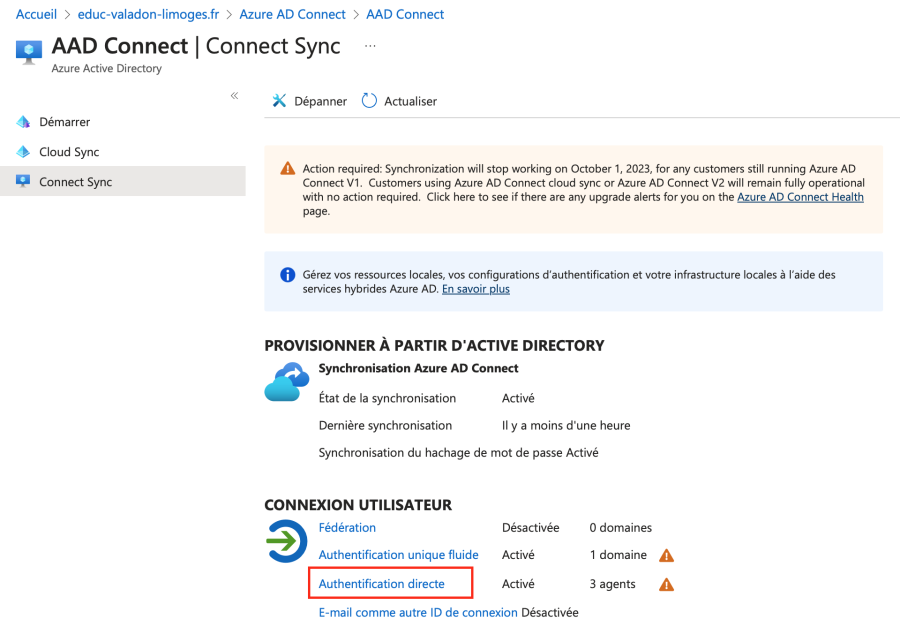This screenshot has width=900, height=642.
Task: Open E-mail comme autre ID de connexion link
Action: 418,612
